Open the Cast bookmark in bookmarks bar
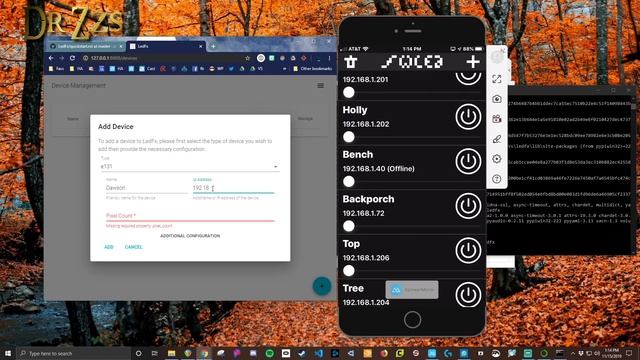This screenshot has width=640, height=360. [147, 69]
